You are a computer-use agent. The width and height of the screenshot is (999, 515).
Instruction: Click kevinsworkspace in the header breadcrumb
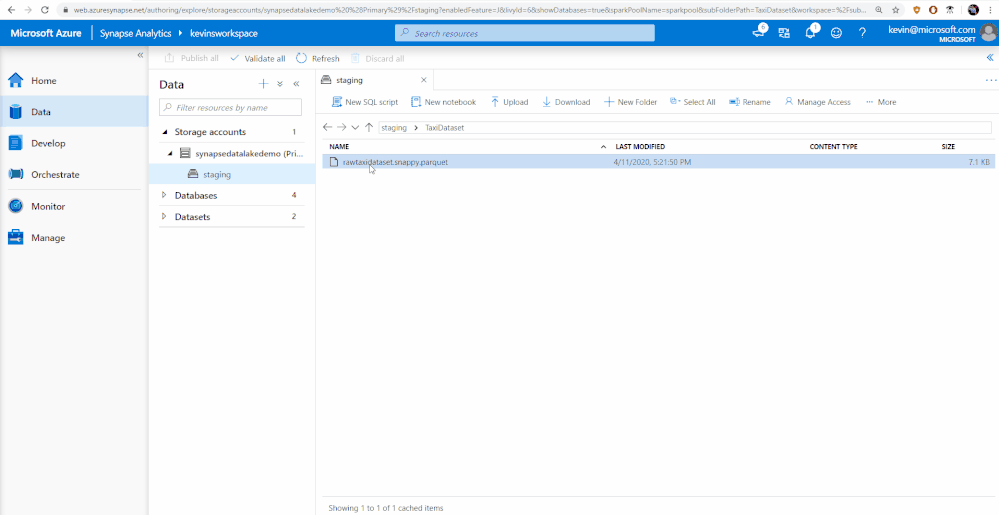click(x=224, y=33)
